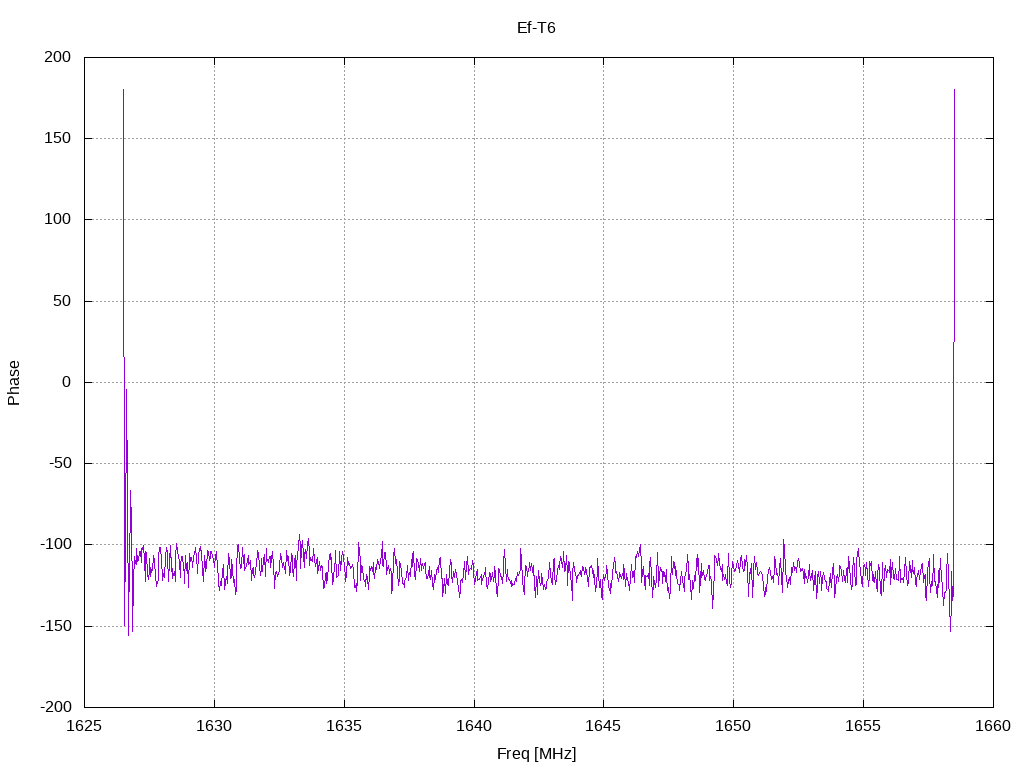Click the y-axis tick label '200'

(57, 57)
